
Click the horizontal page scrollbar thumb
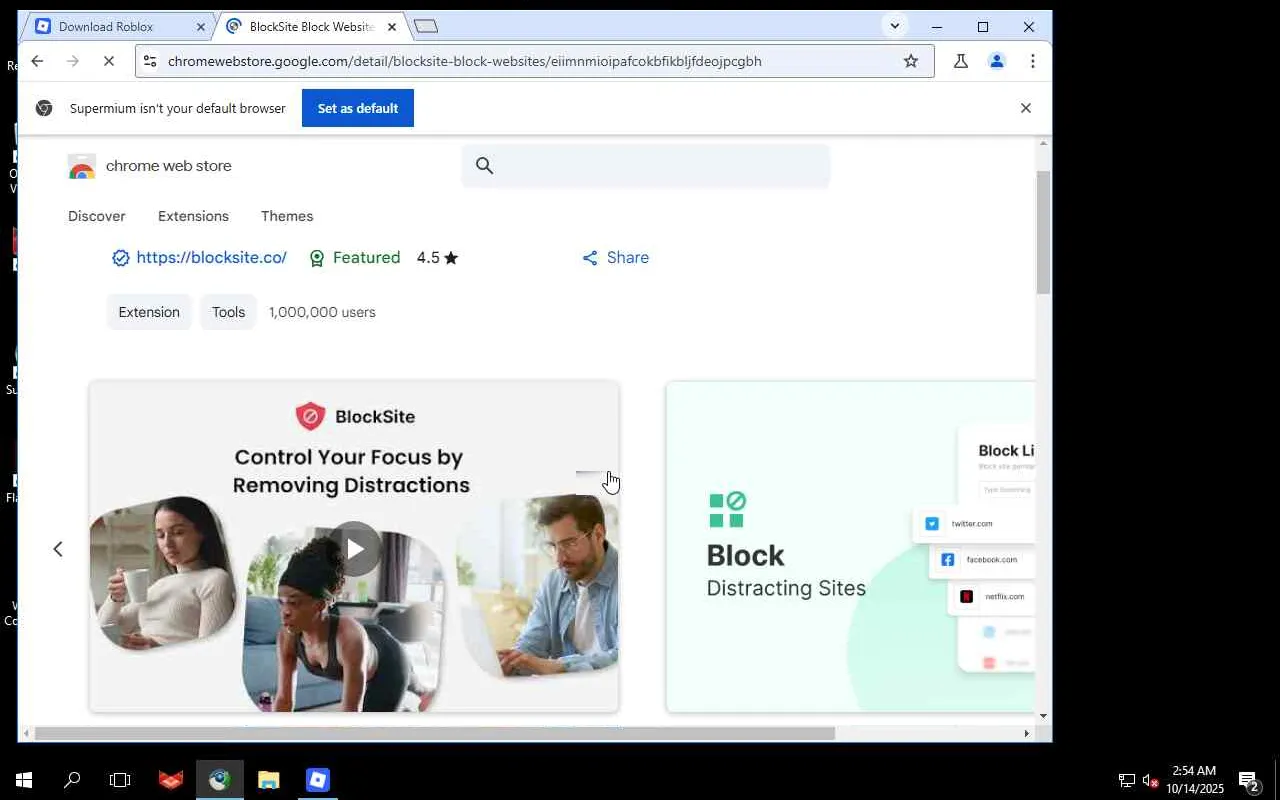[x=435, y=733]
